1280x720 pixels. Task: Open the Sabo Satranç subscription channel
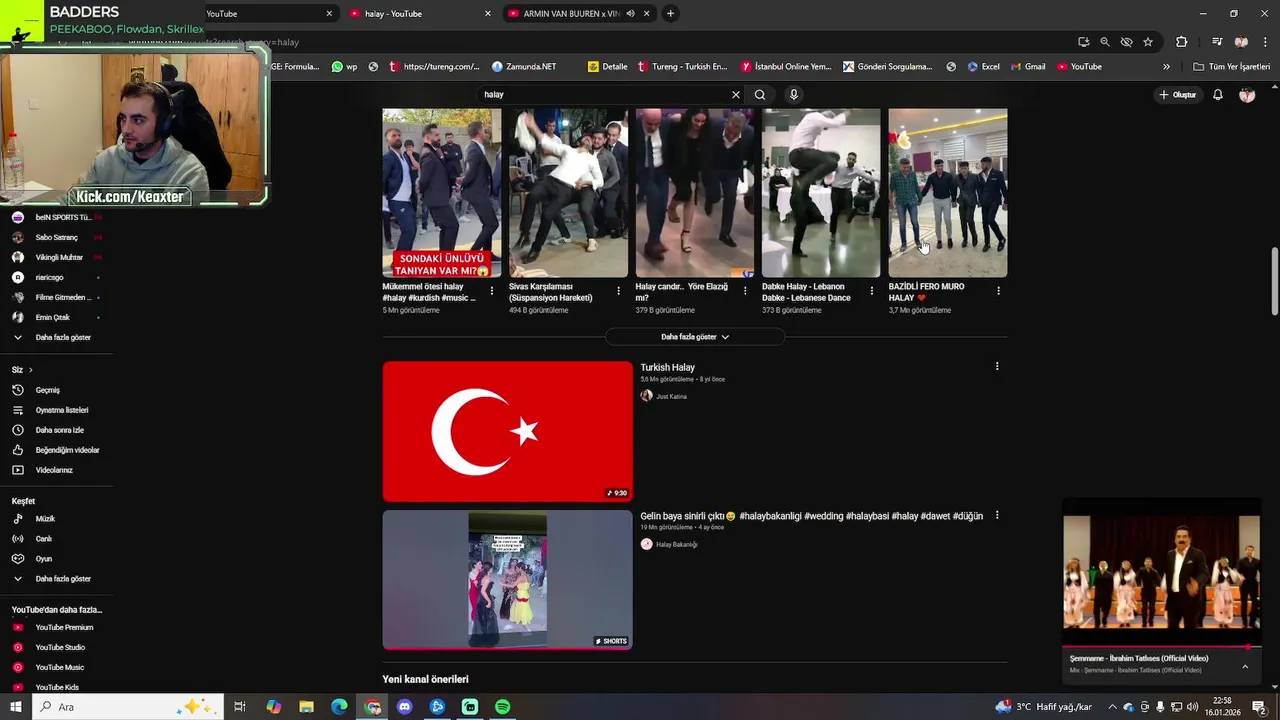(56, 237)
